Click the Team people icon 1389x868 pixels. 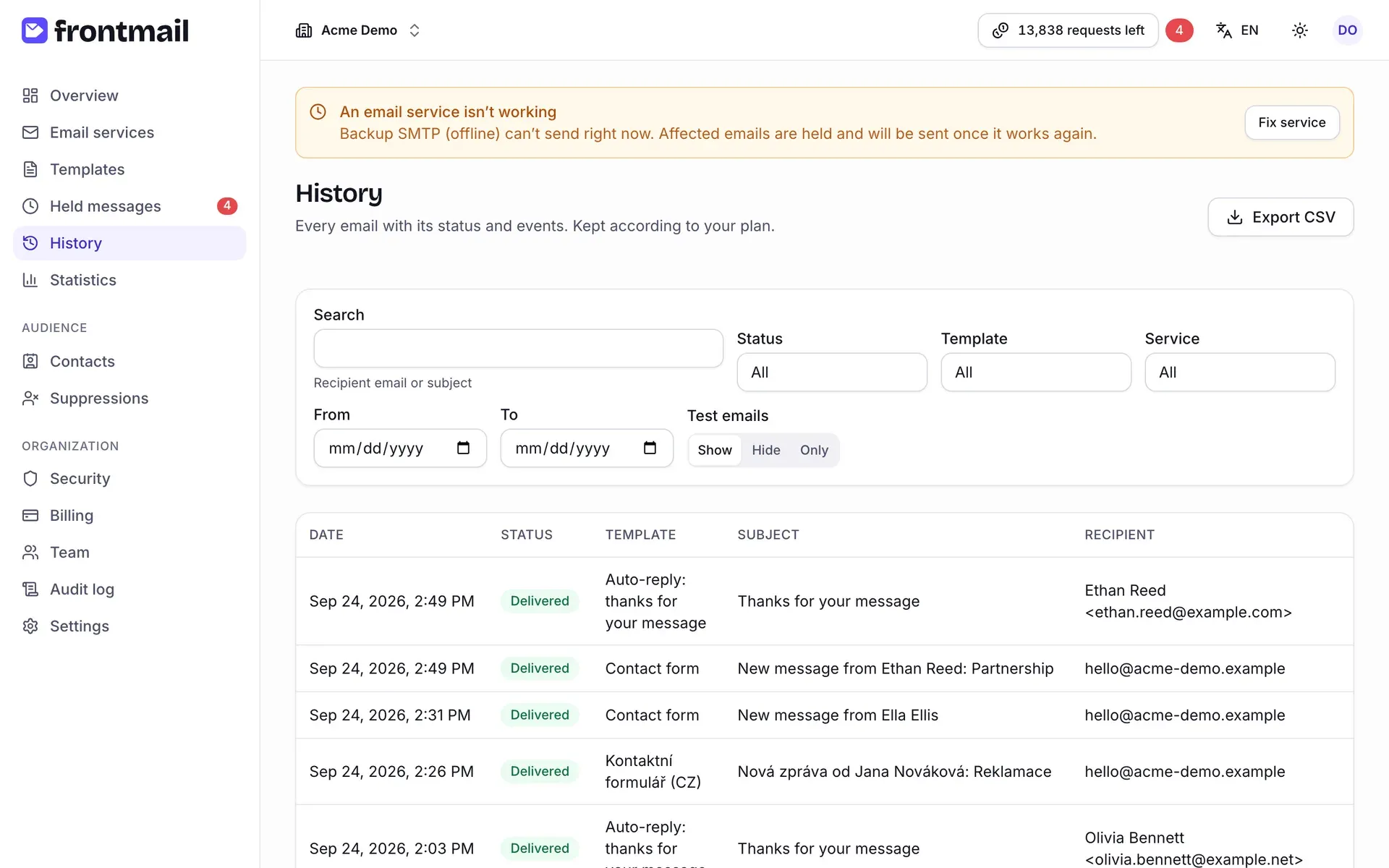(30, 552)
